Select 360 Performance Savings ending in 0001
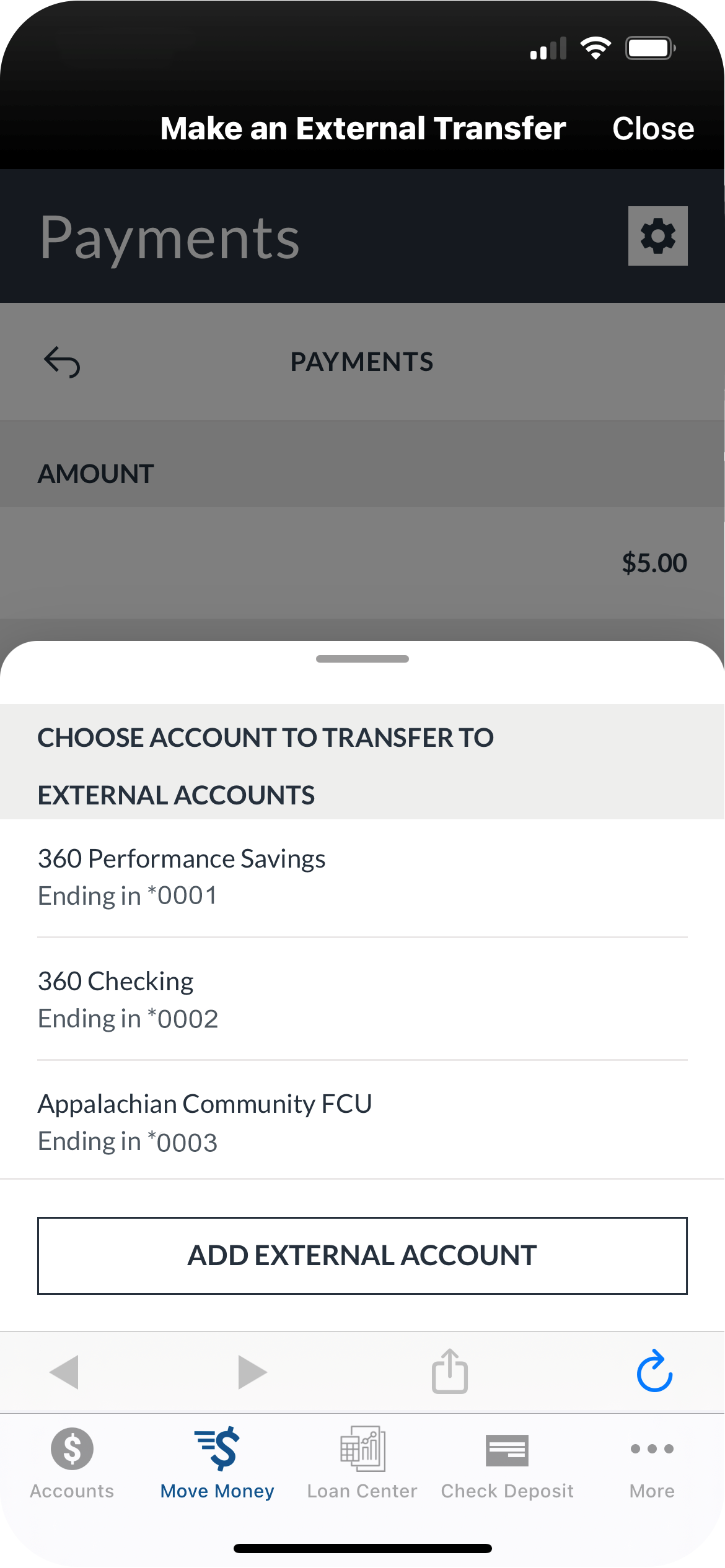Viewport: 725px width, 1568px height. click(362, 877)
